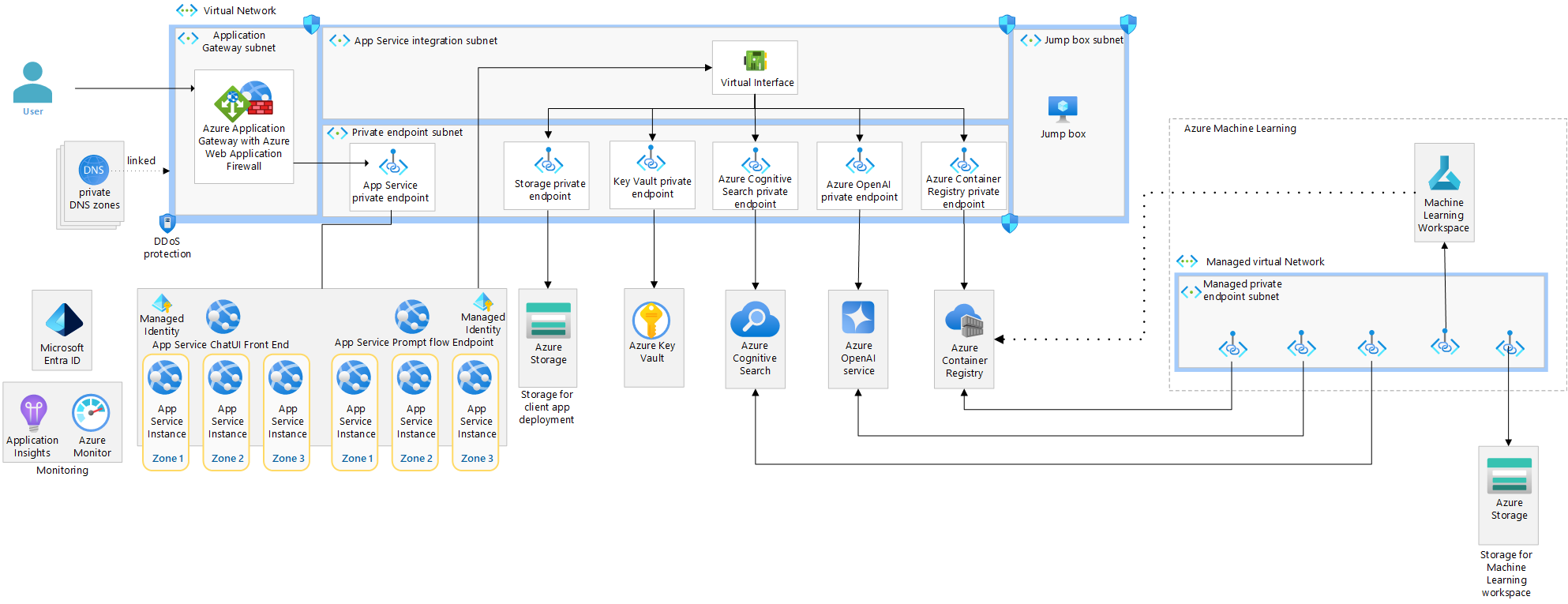Image resolution: width=1568 pixels, height=604 pixels.
Task: Select the 'Virtual Network' title text
Action: (240, 11)
